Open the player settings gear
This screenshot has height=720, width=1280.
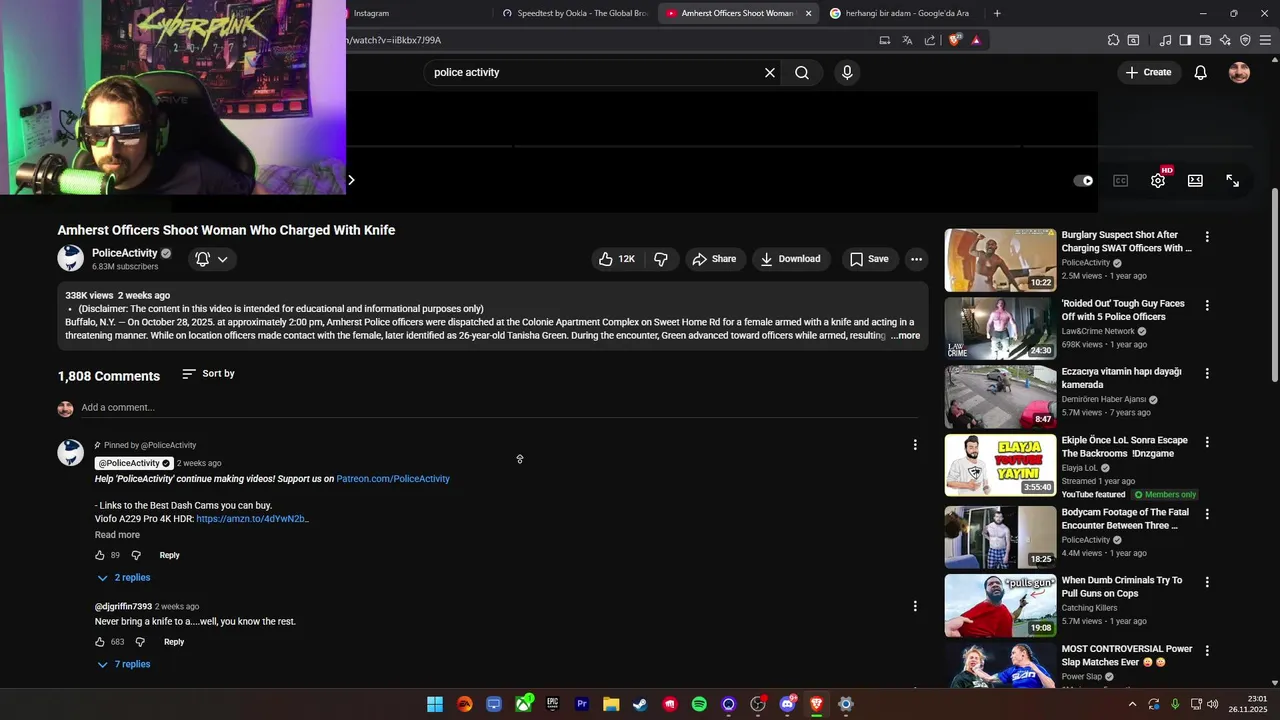[1158, 181]
